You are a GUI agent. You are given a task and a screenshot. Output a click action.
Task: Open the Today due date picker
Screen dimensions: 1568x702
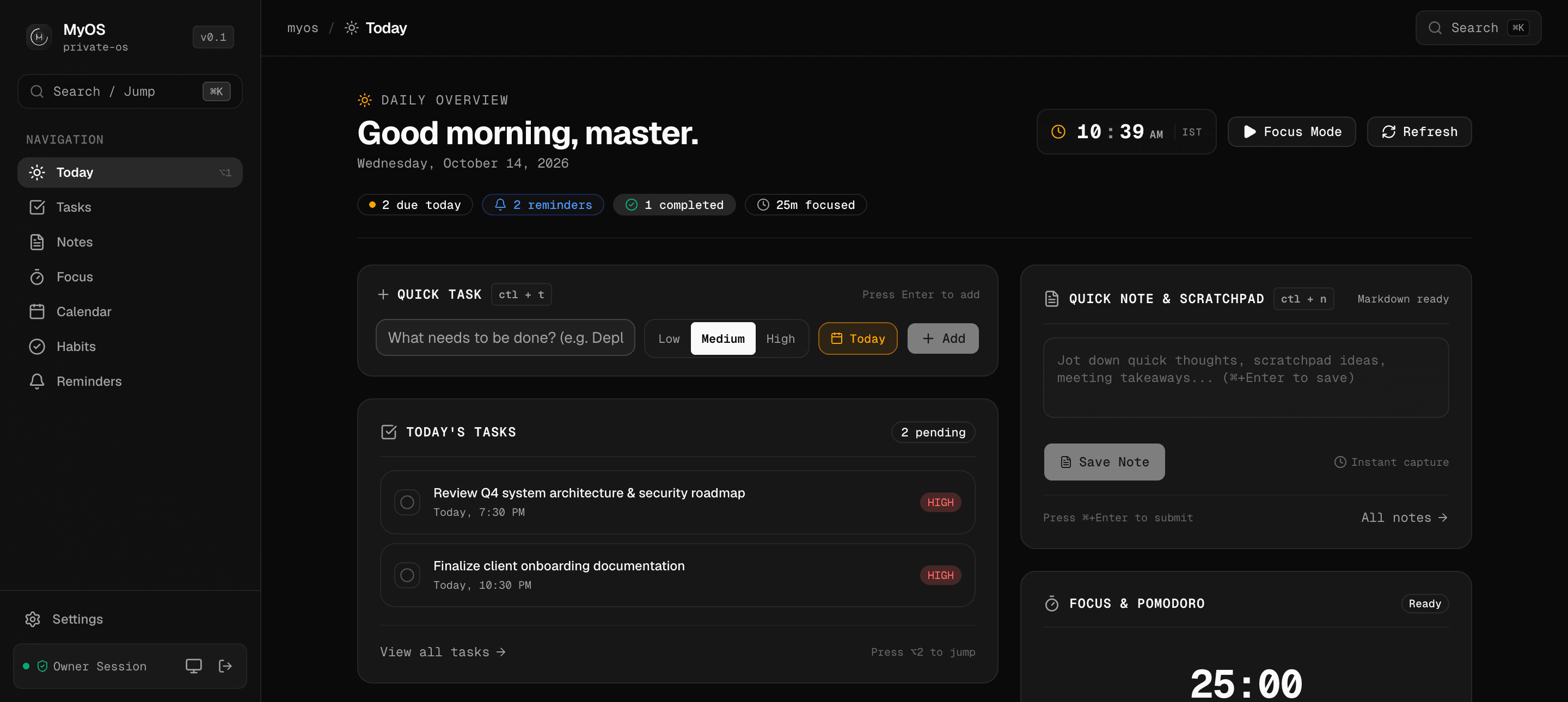[857, 339]
